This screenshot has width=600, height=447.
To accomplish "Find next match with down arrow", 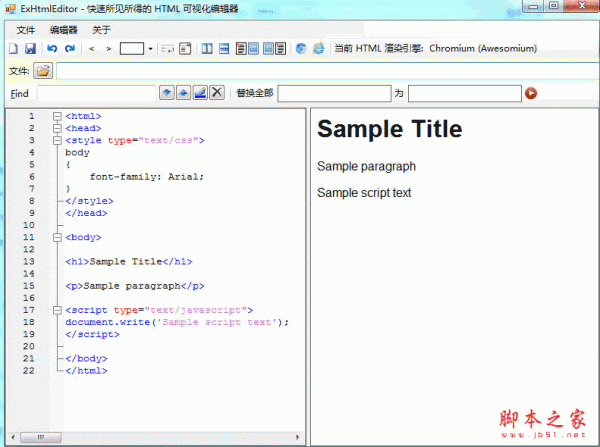I will (167, 93).
